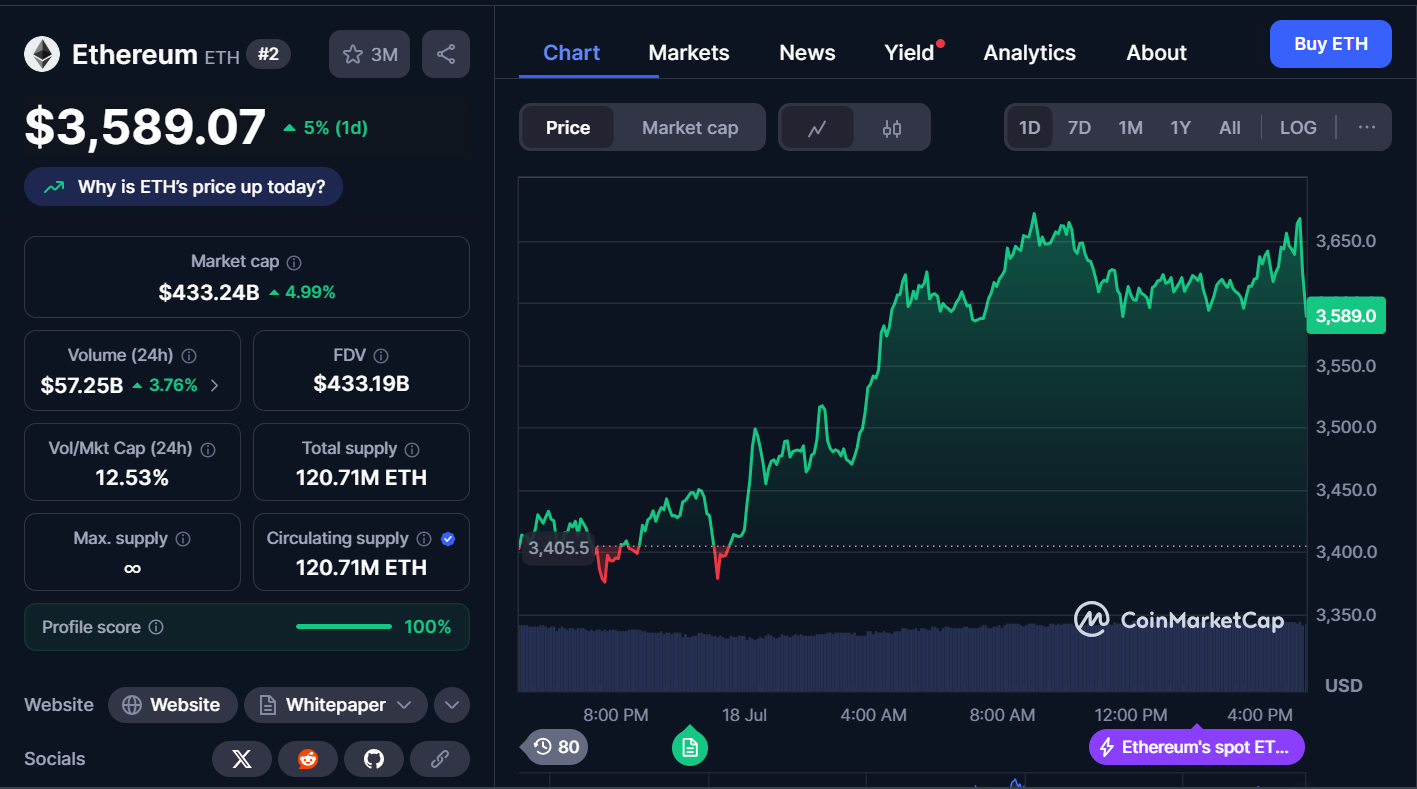Select the candlestick chart style icon
The width and height of the screenshot is (1417, 789).
point(892,128)
